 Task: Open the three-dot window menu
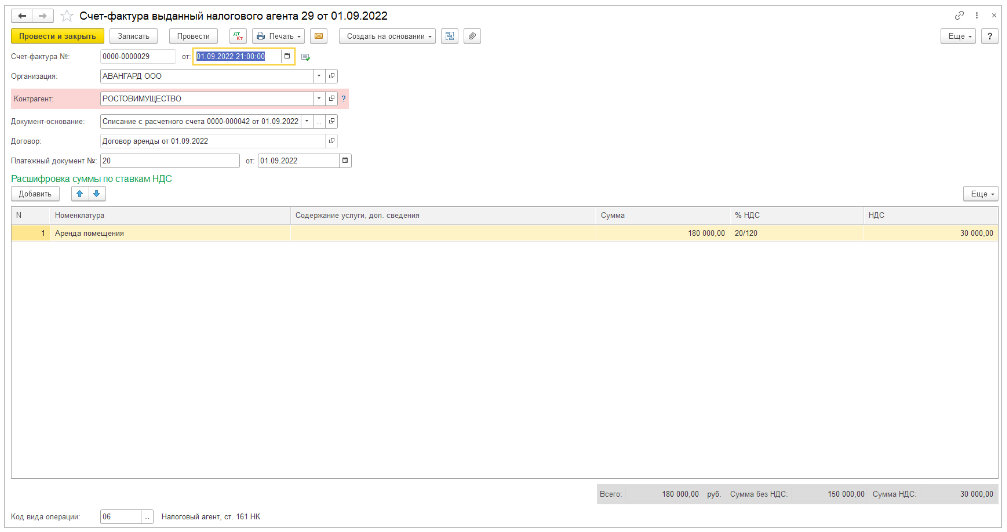977,16
